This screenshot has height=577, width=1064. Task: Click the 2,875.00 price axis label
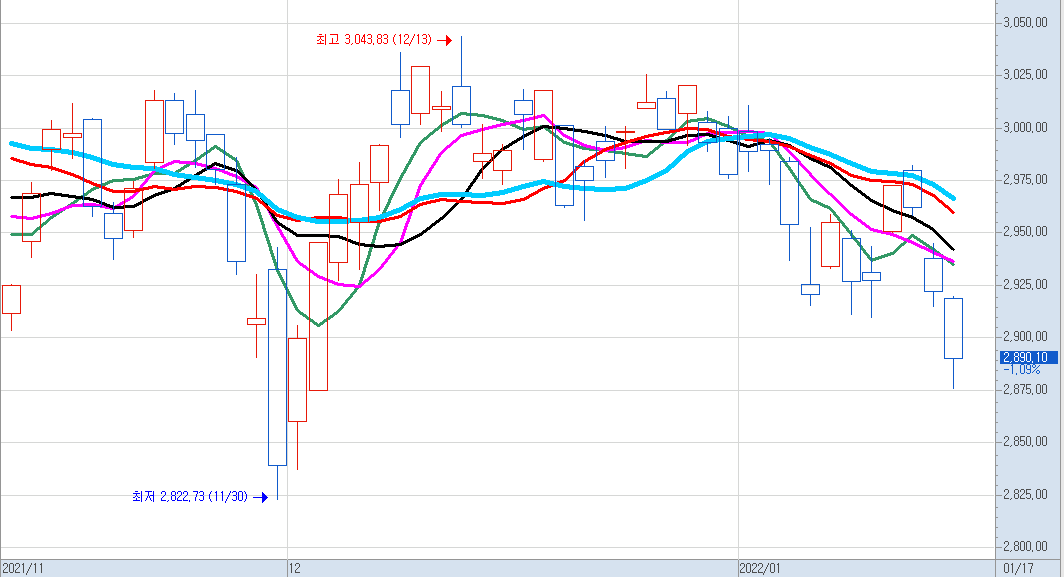[x=1025, y=390]
